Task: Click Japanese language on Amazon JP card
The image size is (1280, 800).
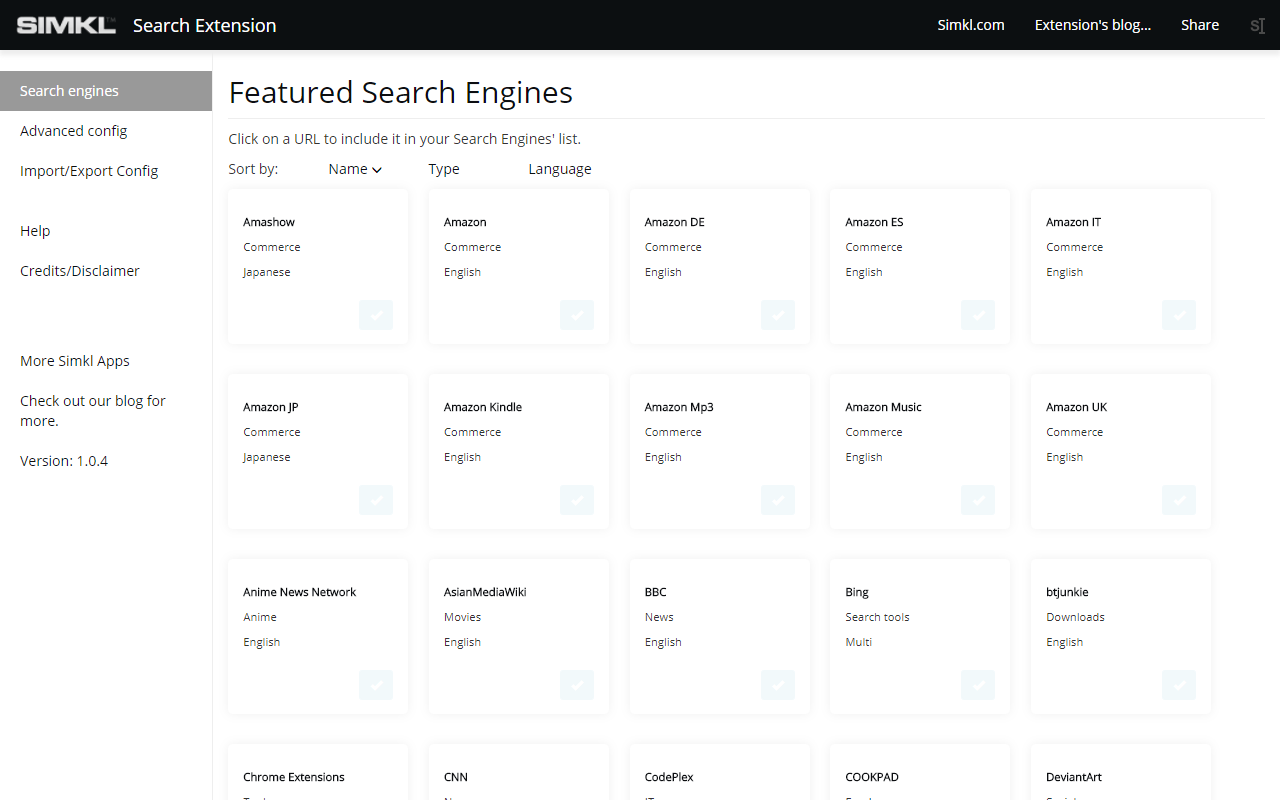Action: tap(267, 457)
